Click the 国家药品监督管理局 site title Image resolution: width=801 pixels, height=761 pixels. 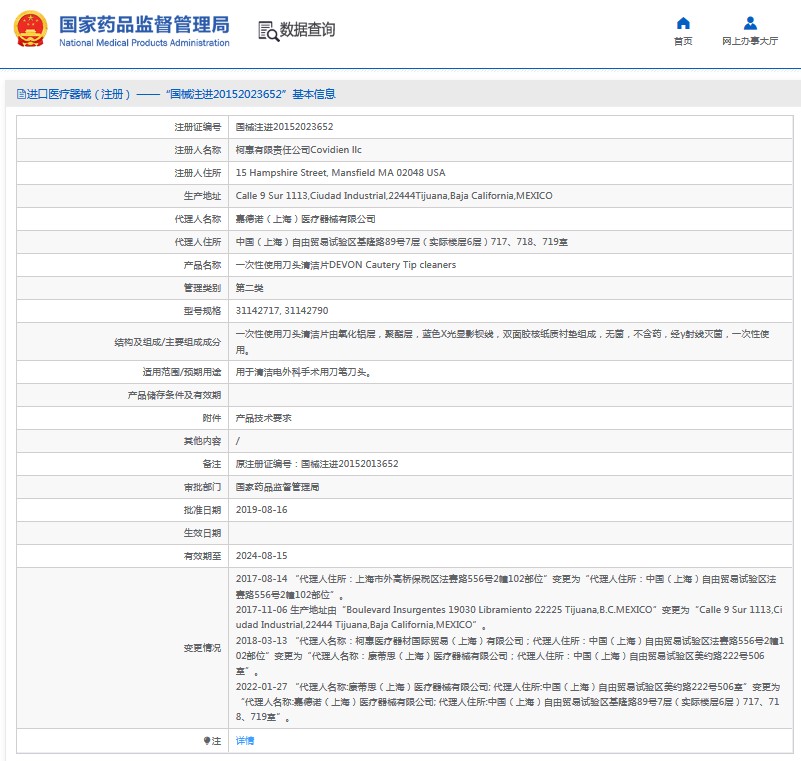[x=144, y=24]
